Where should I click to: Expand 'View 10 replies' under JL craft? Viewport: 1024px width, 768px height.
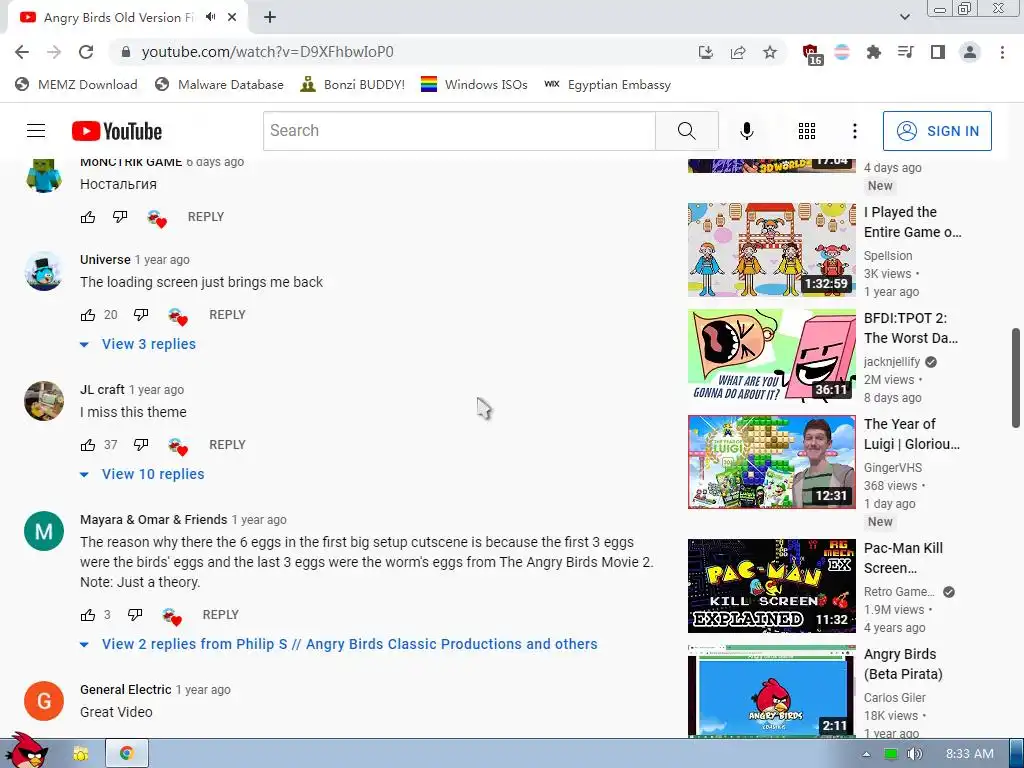click(x=142, y=474)
